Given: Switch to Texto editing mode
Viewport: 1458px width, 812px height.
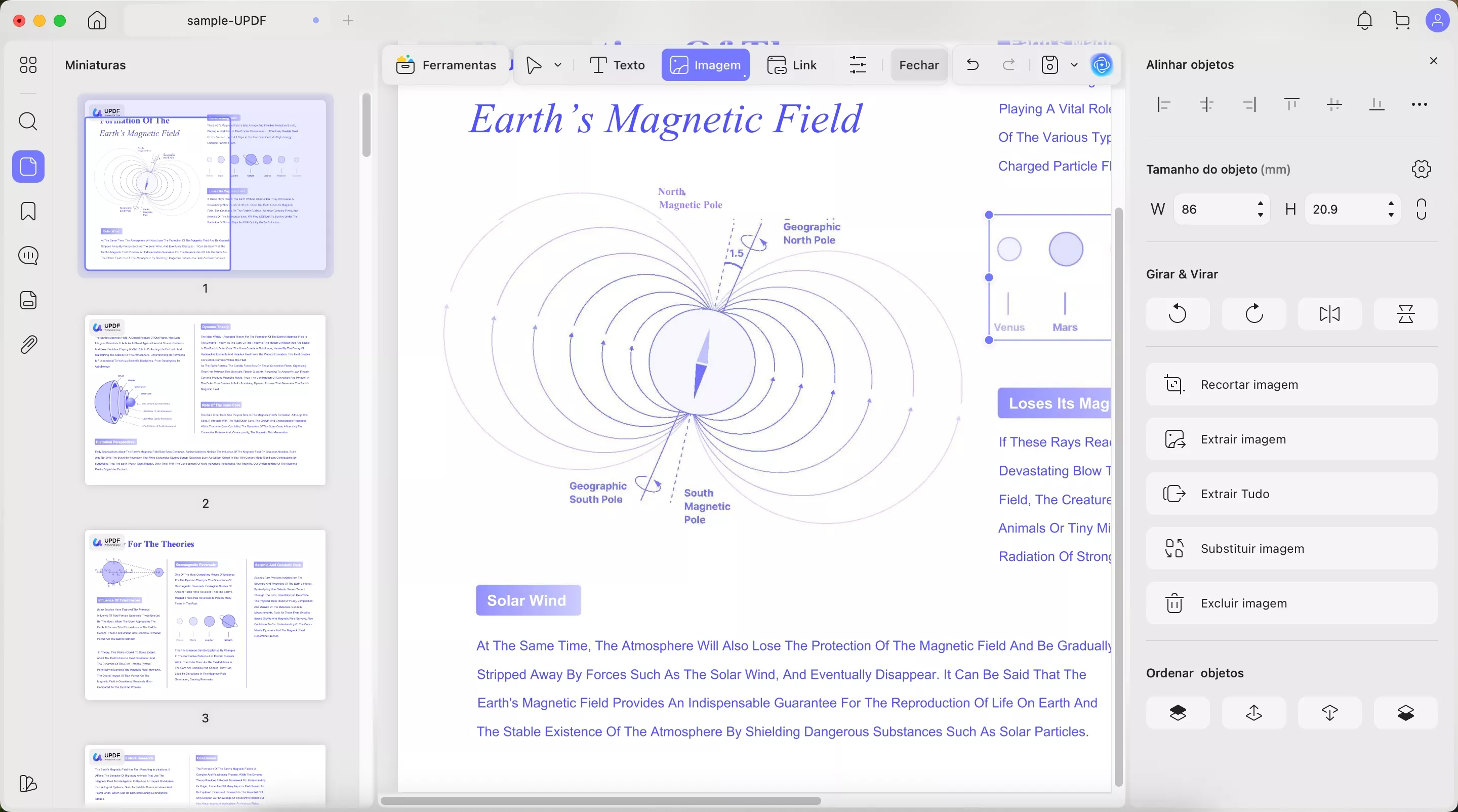Looking at the screenshot, I should point(617,65).
